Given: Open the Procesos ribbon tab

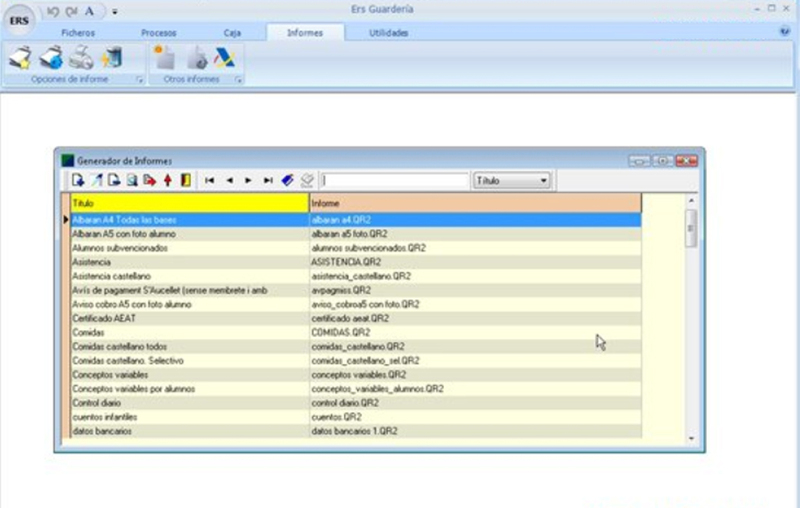Looking at the screenshot, I should (x=159, y=33).
